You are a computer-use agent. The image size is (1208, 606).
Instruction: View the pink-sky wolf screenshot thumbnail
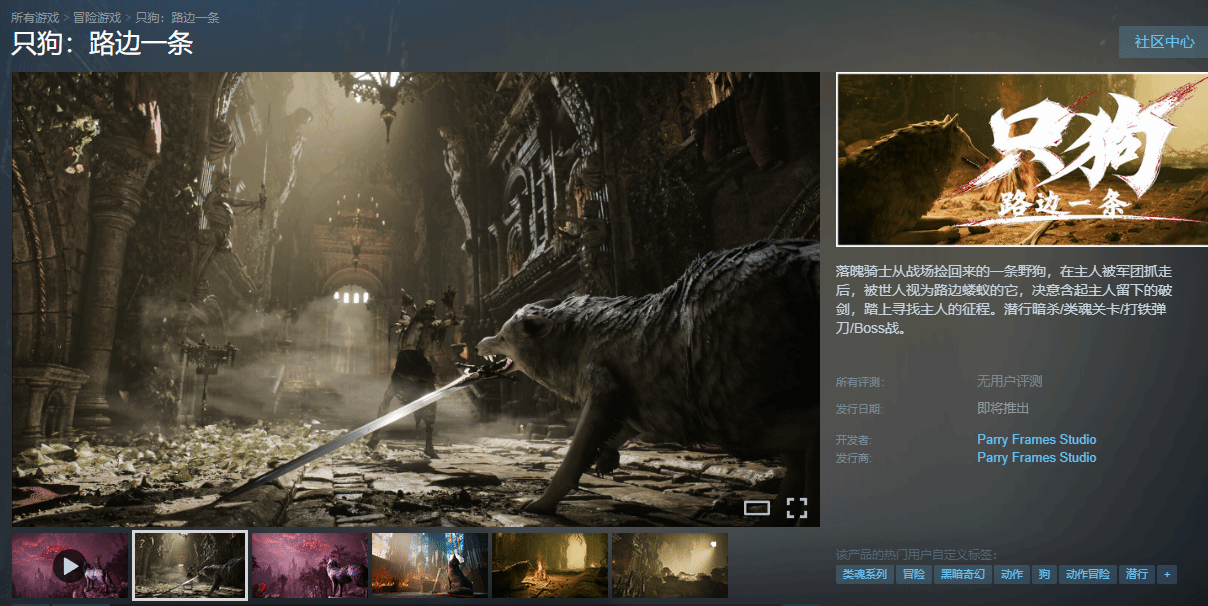(310, 565)
